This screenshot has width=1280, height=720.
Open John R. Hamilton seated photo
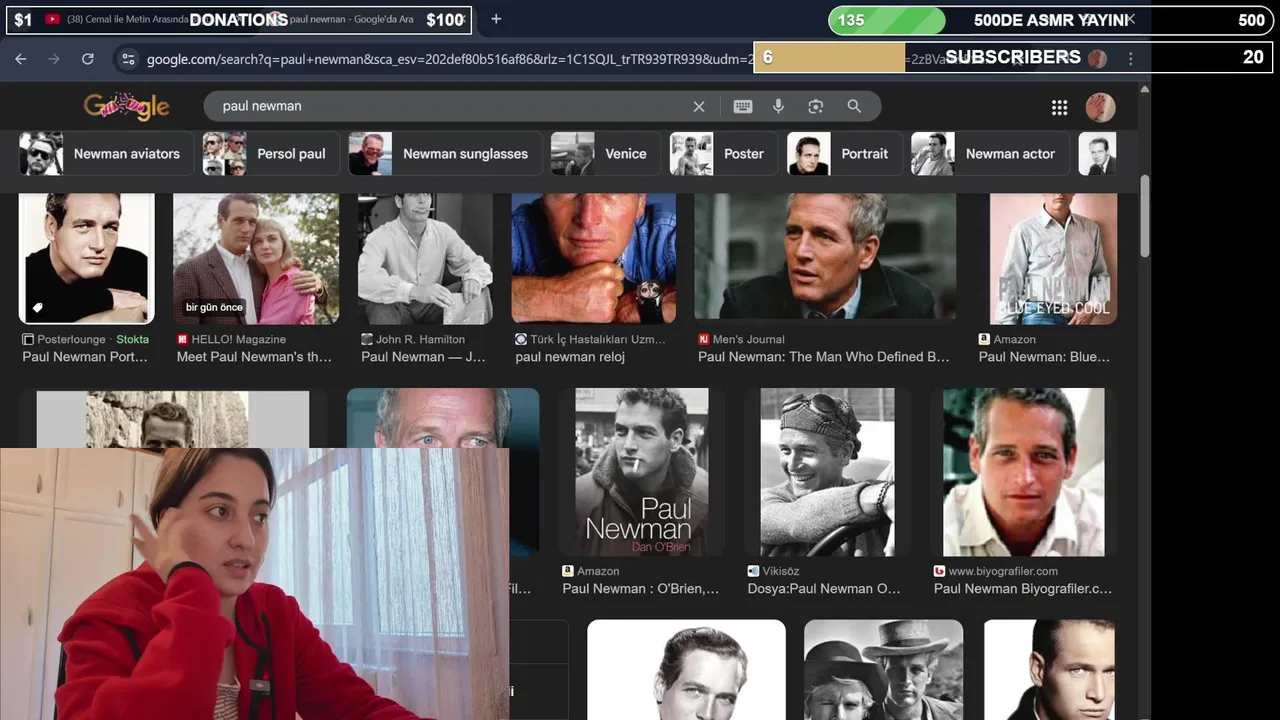tap(425, 259)
